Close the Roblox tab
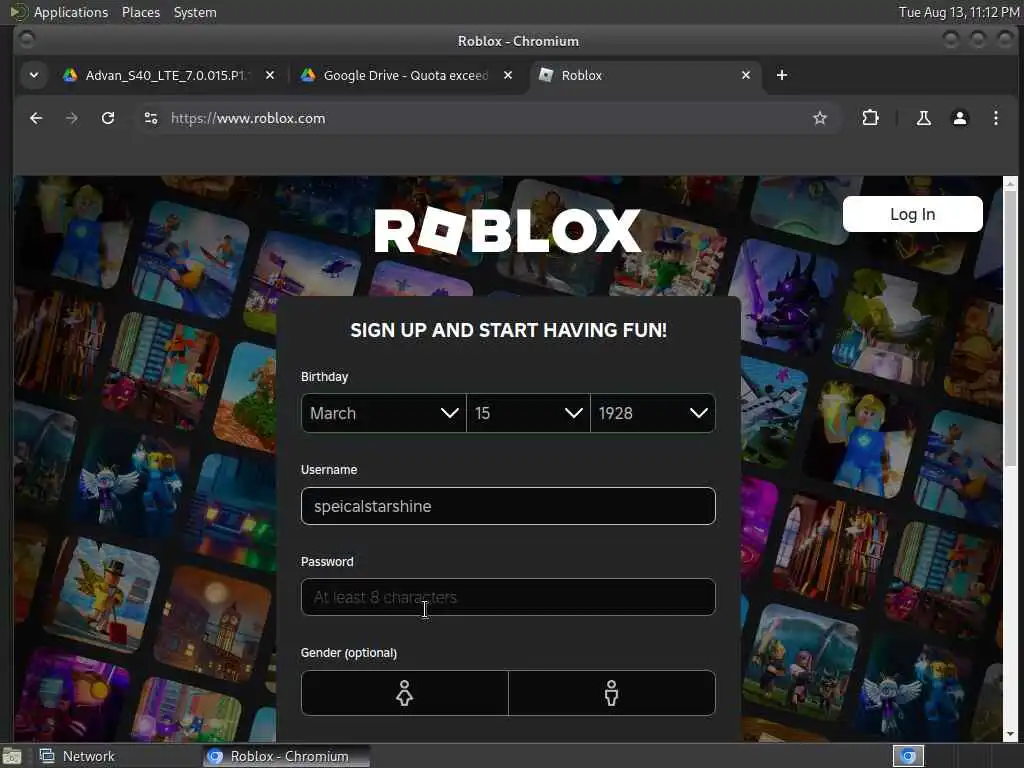1024x768 pixels. tap(746, 75)
